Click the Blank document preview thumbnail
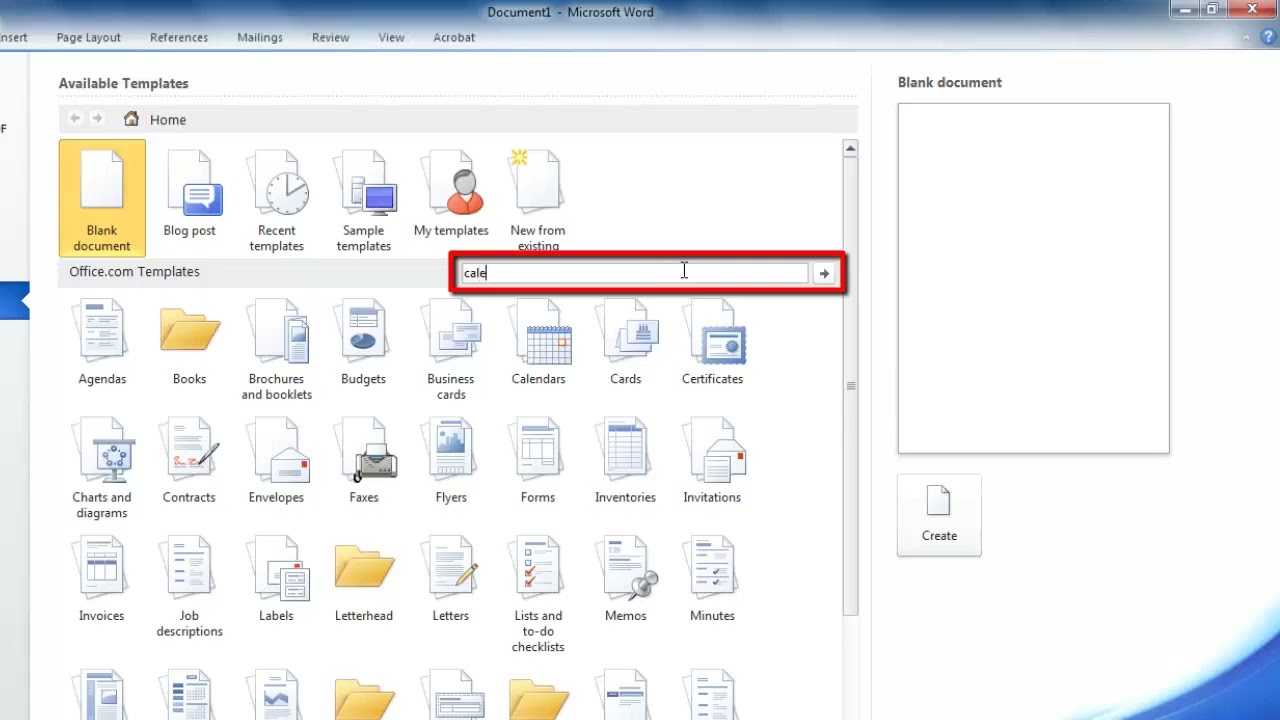1280x720 pixels. click(1033, 278)
